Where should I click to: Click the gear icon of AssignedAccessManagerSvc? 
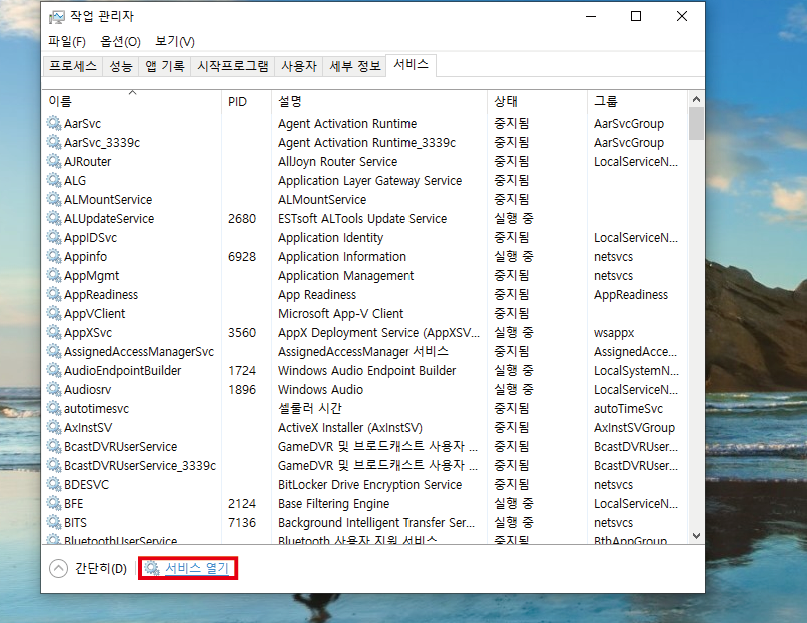[54, 351]
